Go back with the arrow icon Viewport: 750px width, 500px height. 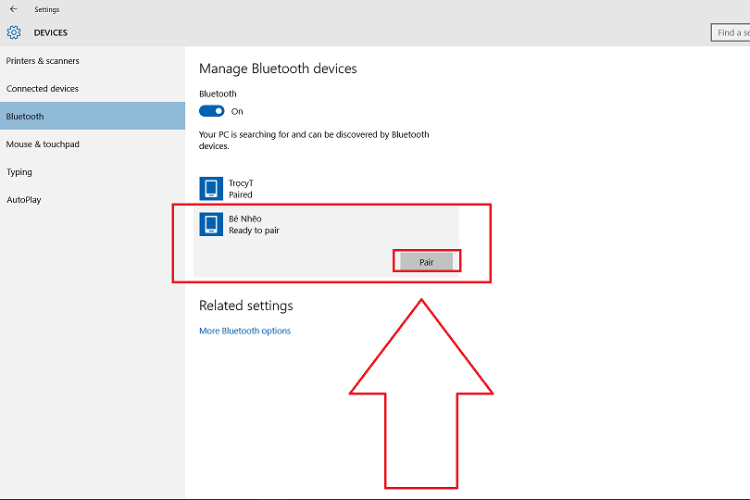(13, 9)
